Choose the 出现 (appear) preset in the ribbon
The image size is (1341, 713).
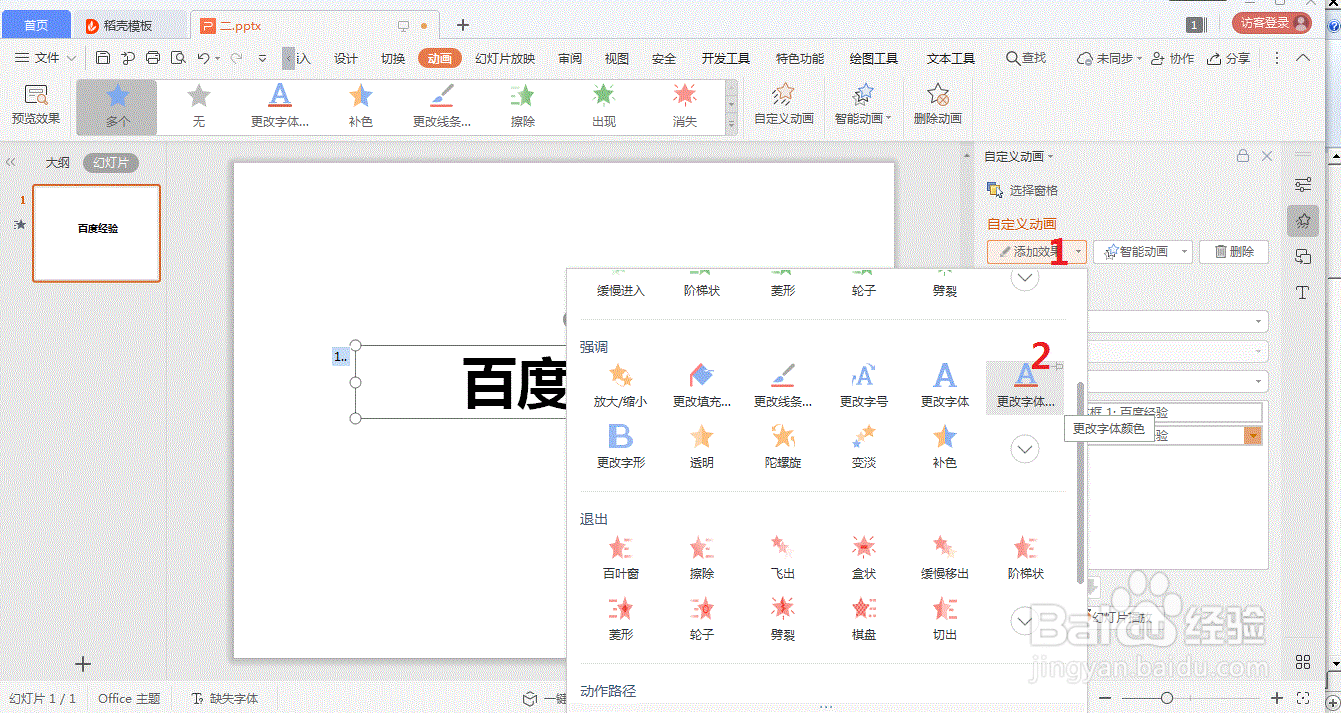[x=603, y=107]
